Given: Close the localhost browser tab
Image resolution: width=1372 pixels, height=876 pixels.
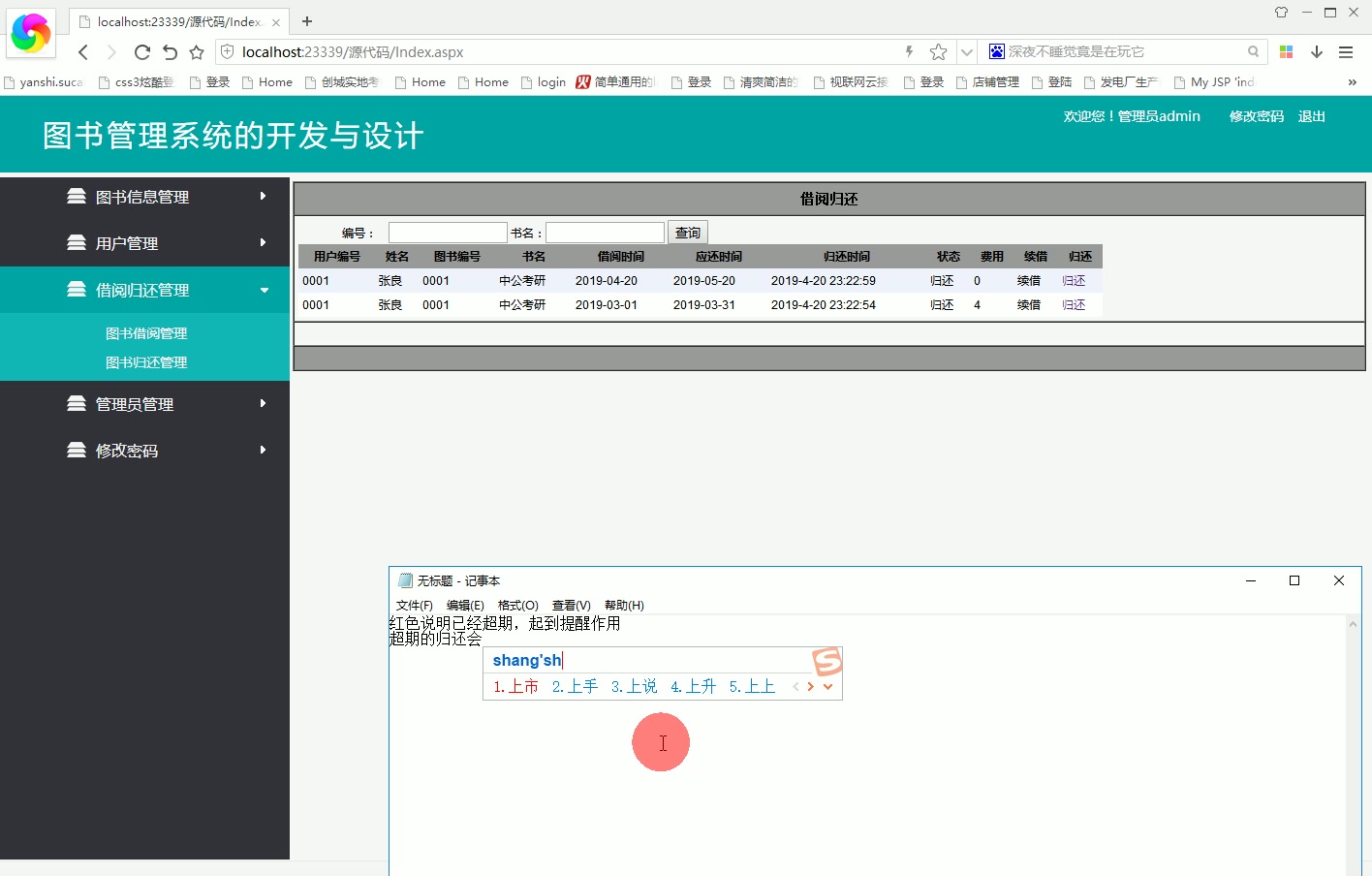Looking at the screenshot, I should pos(276,21).
